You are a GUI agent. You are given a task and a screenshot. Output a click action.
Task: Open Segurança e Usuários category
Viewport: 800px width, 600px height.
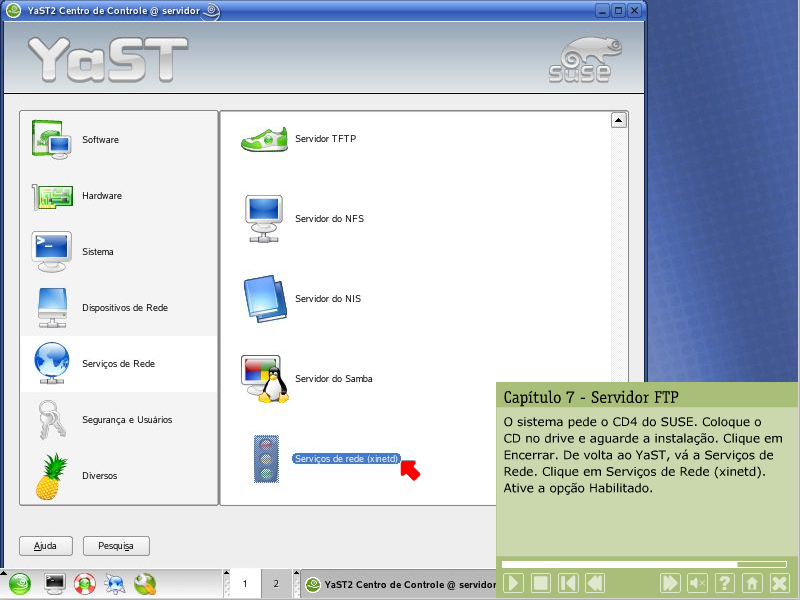point(126,420)
